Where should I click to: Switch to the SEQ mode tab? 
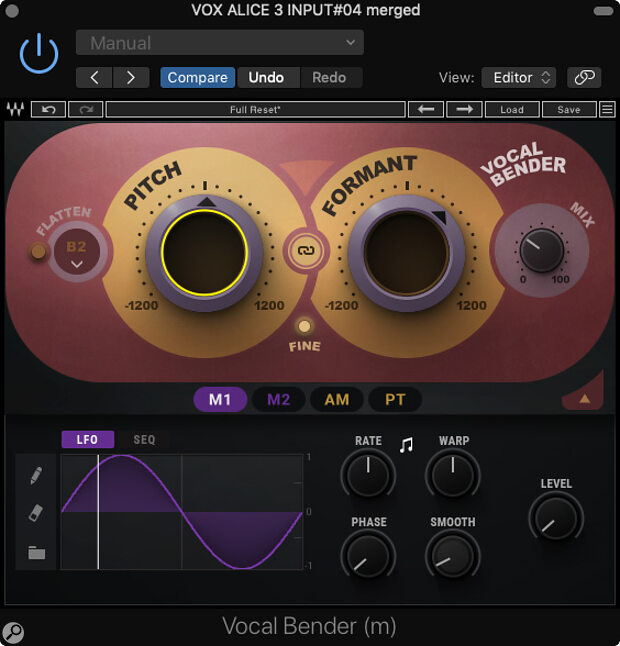pyautogui.click(x=144, y=440)
